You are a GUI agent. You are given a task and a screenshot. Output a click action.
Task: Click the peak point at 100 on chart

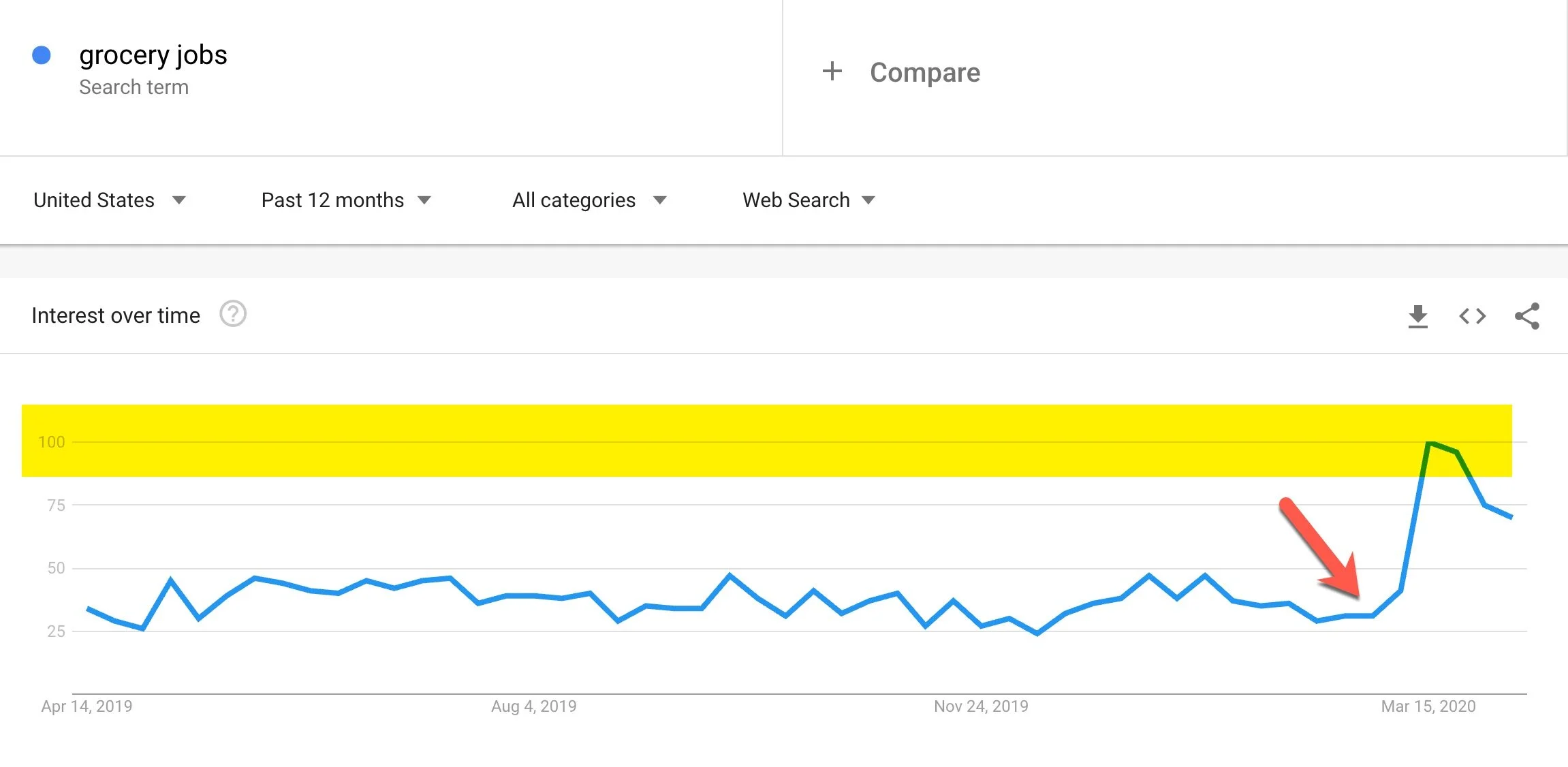(1429, 443)
